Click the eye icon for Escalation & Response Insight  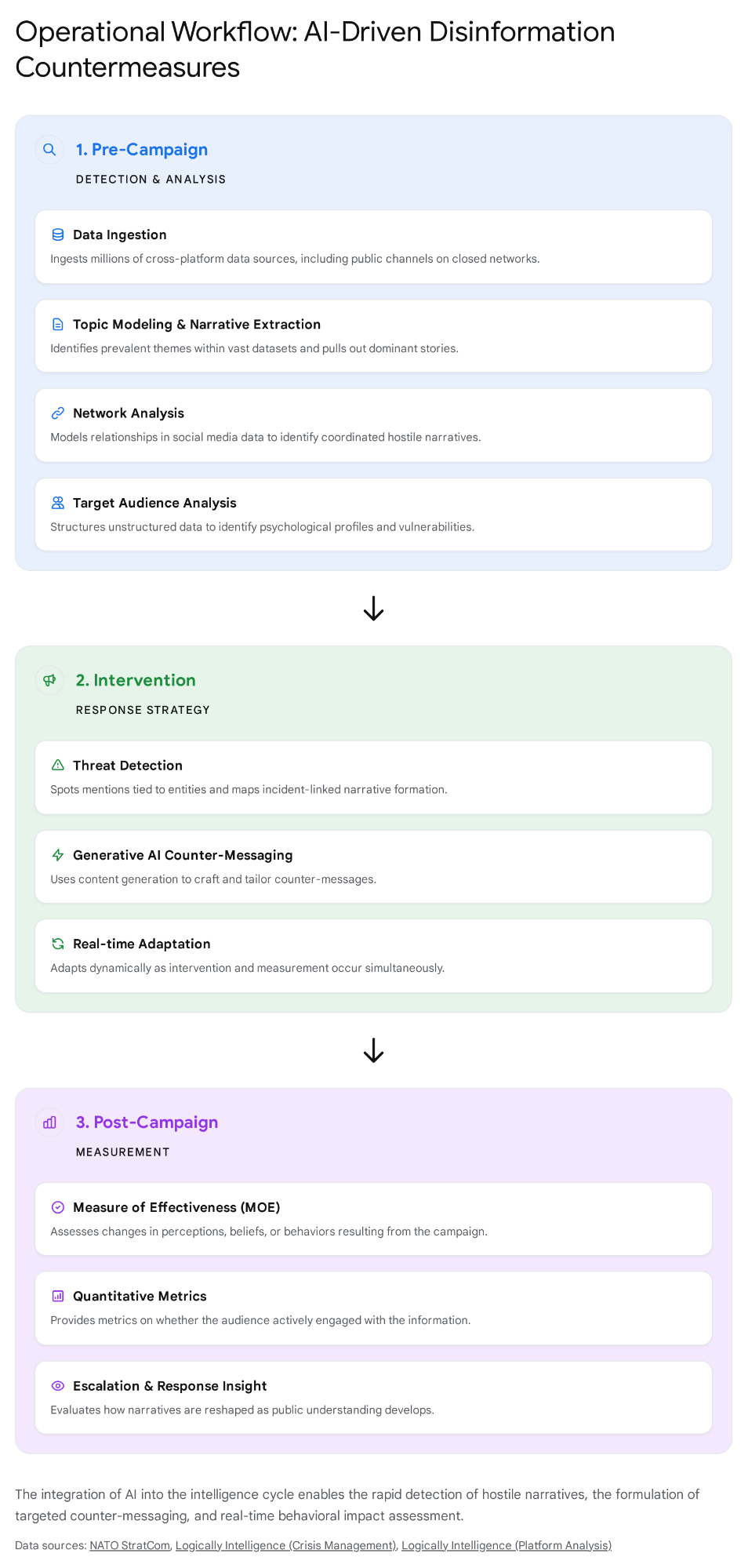pyautogui.click(x=58, y=1386)
